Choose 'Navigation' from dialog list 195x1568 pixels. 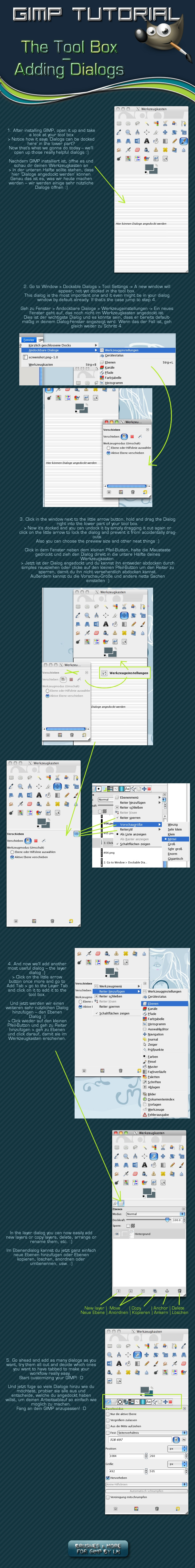click(156, 1034)
